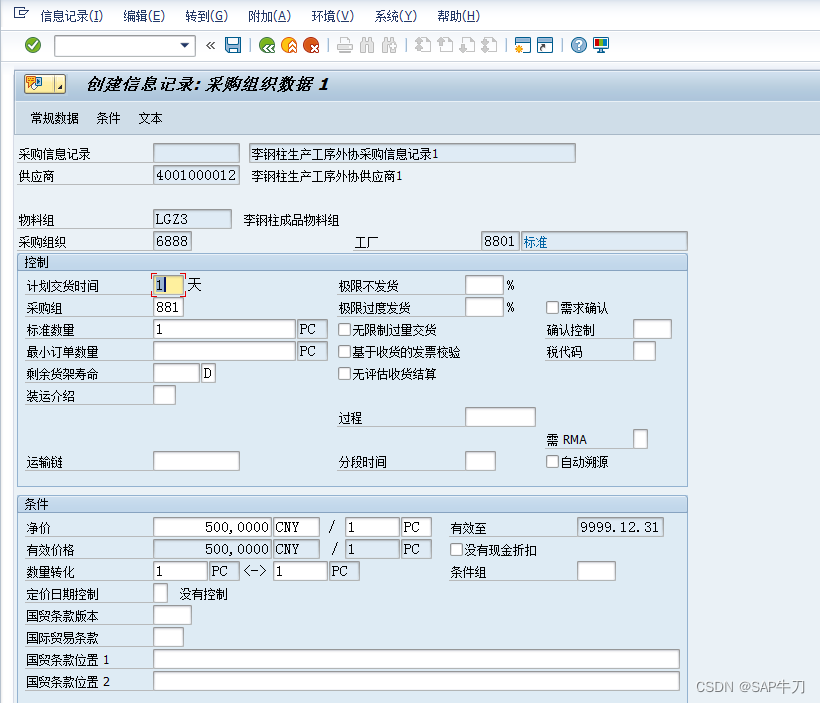
Task: Click the 计划交货时间 input field
Action: (x=168, y=285)
